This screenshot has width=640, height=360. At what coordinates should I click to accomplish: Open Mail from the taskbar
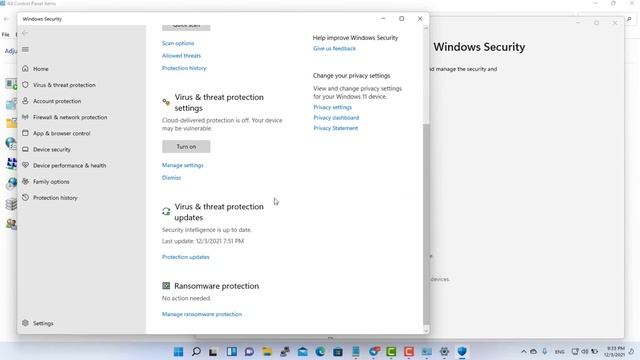(x=302, y=351)
